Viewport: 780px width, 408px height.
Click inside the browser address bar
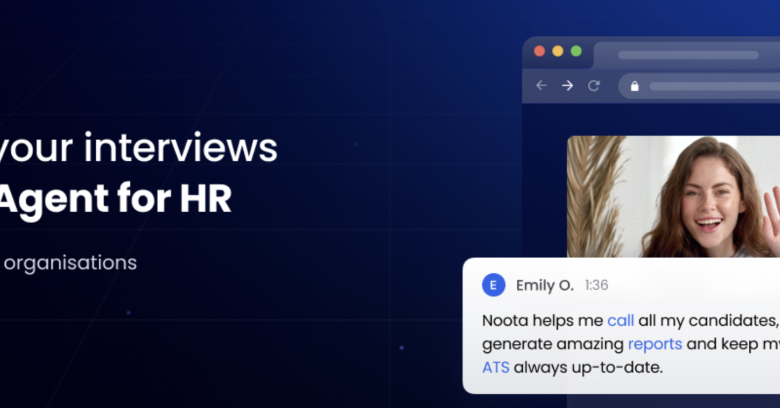[710, 86]
